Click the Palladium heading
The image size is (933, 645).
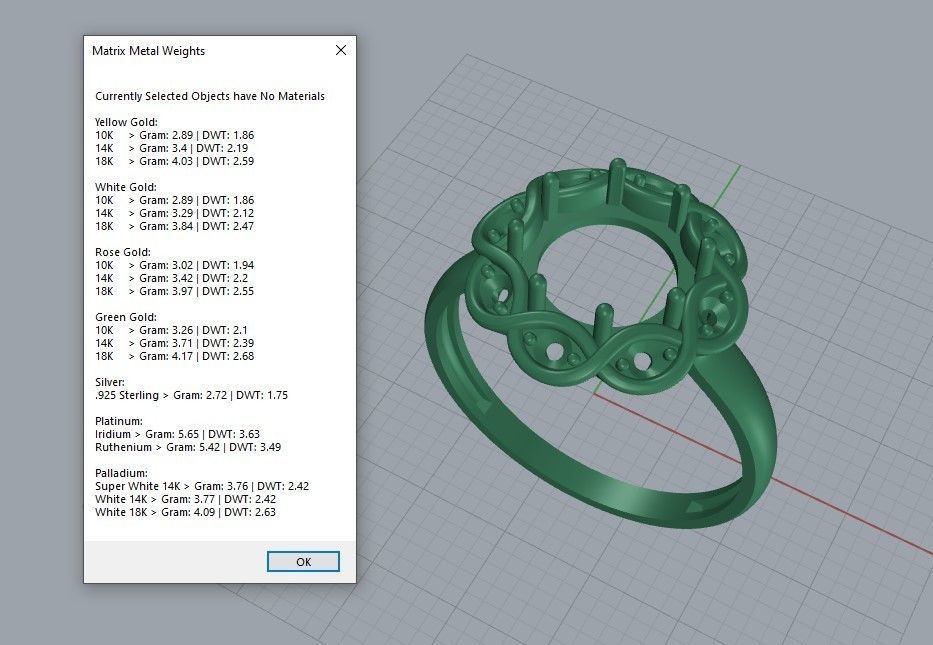pos(121,473)
